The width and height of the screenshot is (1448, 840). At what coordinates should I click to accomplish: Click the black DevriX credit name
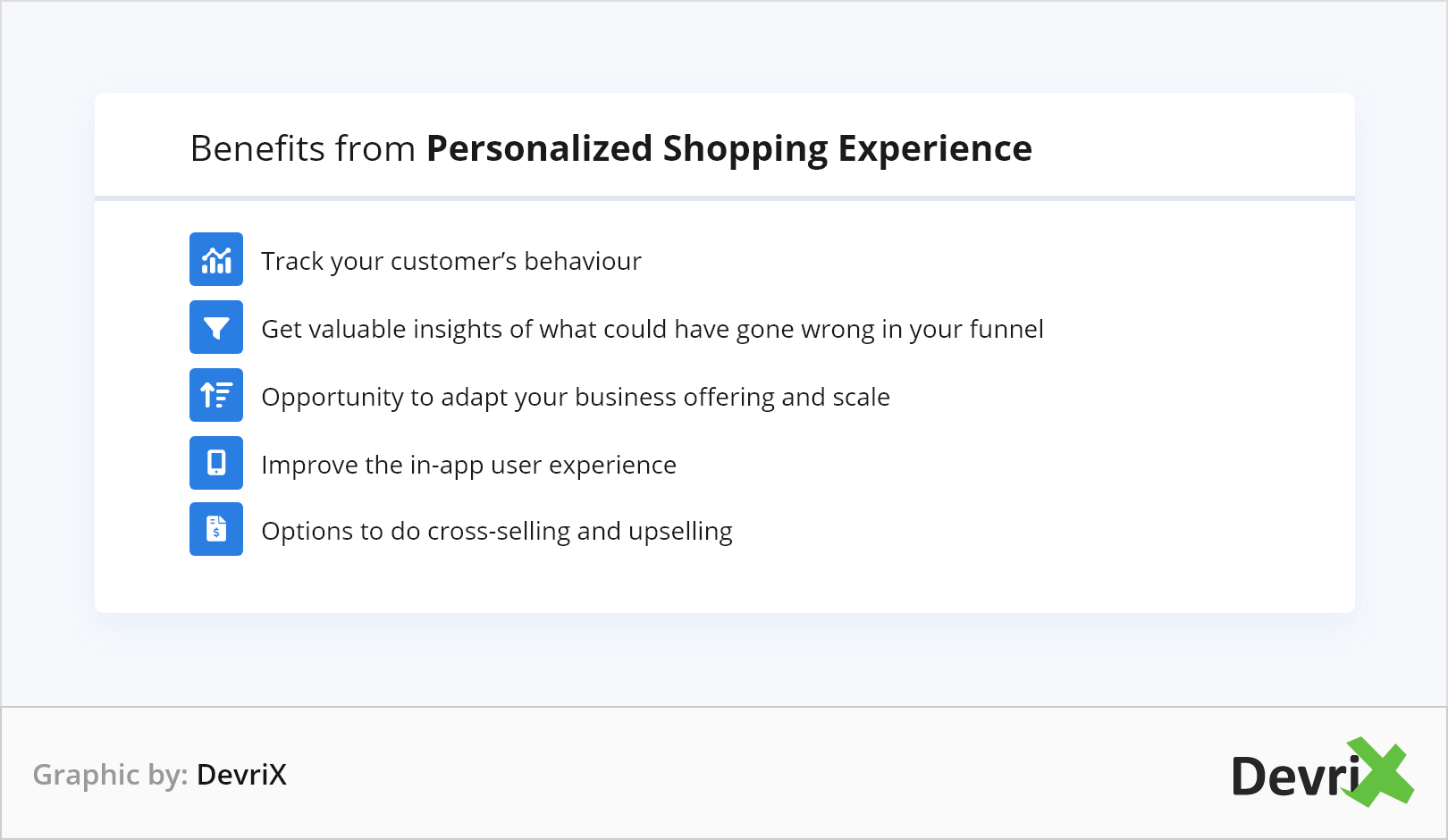tap(241, 774)
